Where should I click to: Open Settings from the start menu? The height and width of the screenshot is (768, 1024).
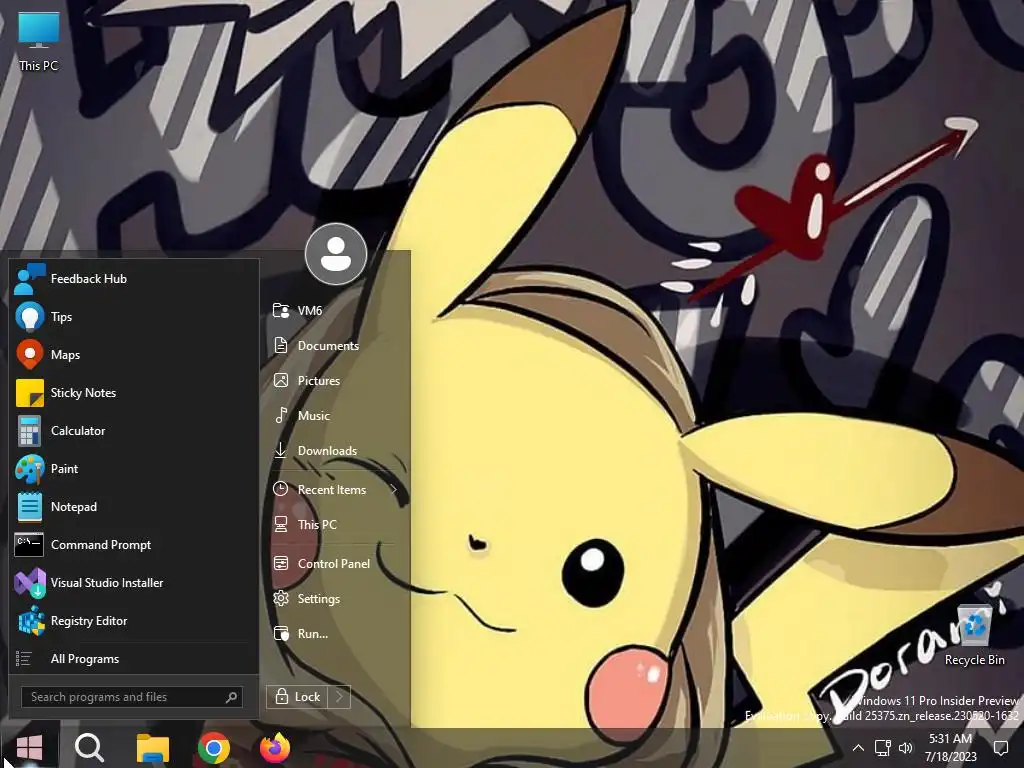coord(336,599)
